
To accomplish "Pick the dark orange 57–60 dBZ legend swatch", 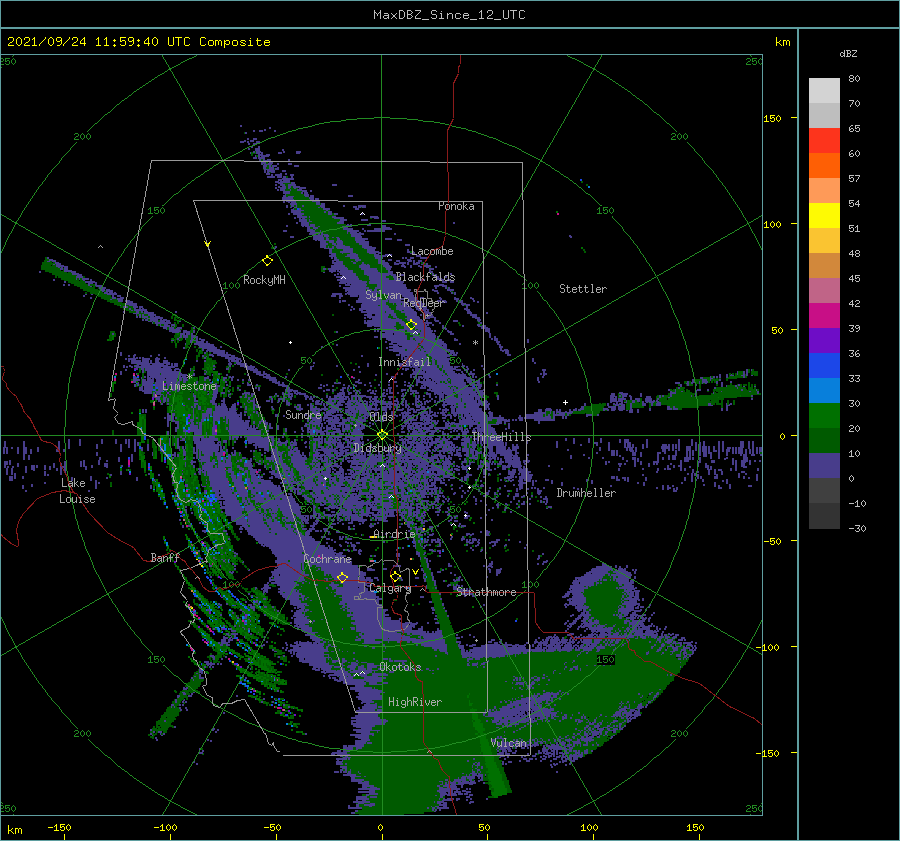I will tap(824, 165).
